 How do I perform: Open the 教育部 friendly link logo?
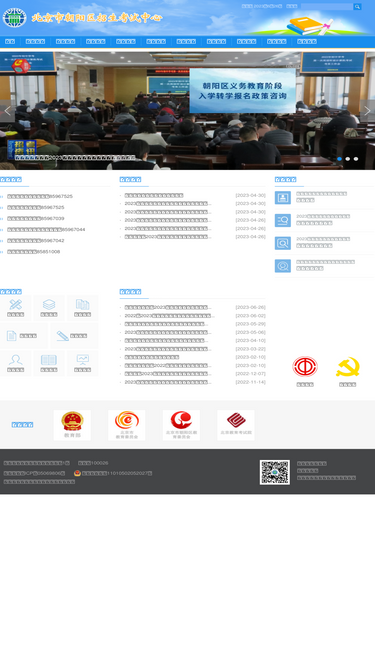(x=72, y=425)
